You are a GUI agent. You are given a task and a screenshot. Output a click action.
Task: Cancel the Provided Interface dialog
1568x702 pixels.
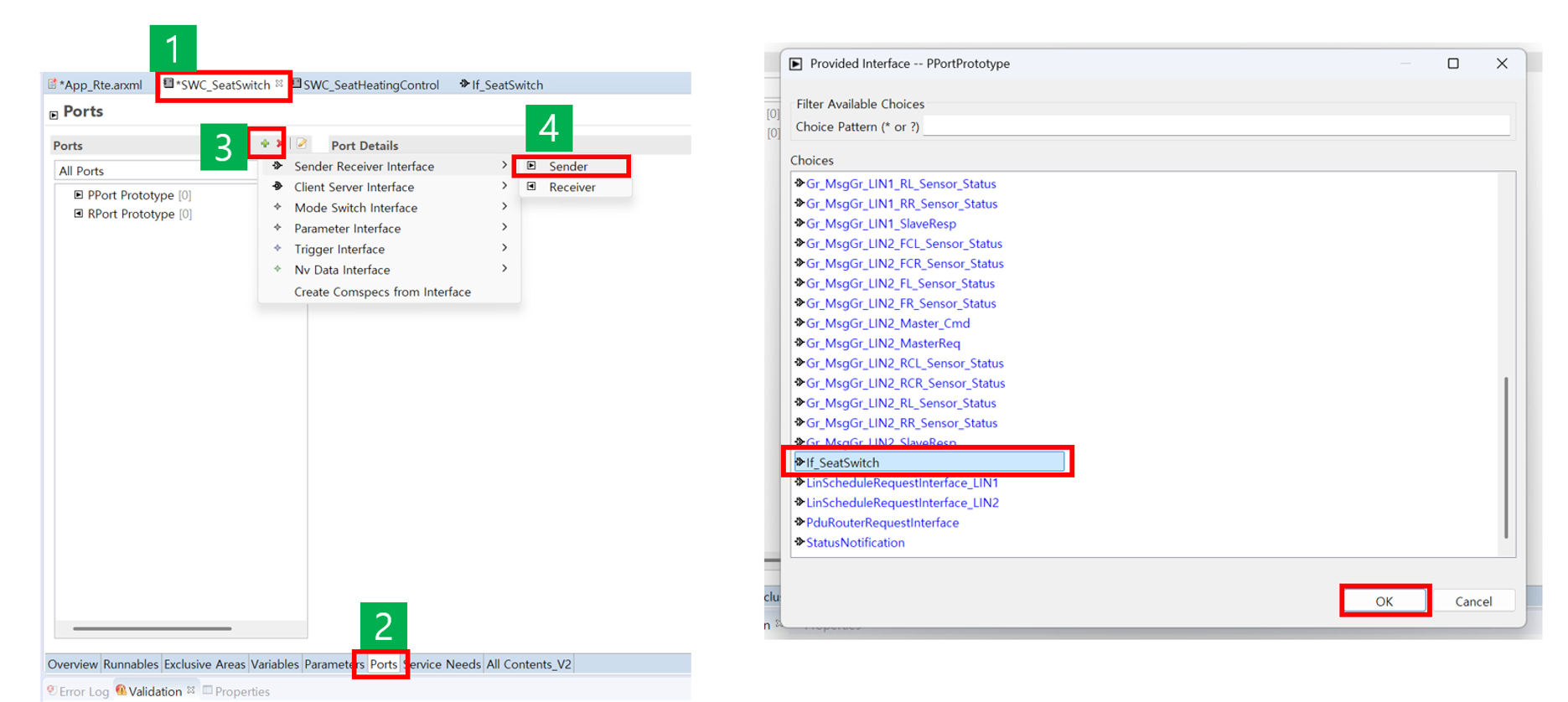pyautogui.click(x=1472, y=601)
